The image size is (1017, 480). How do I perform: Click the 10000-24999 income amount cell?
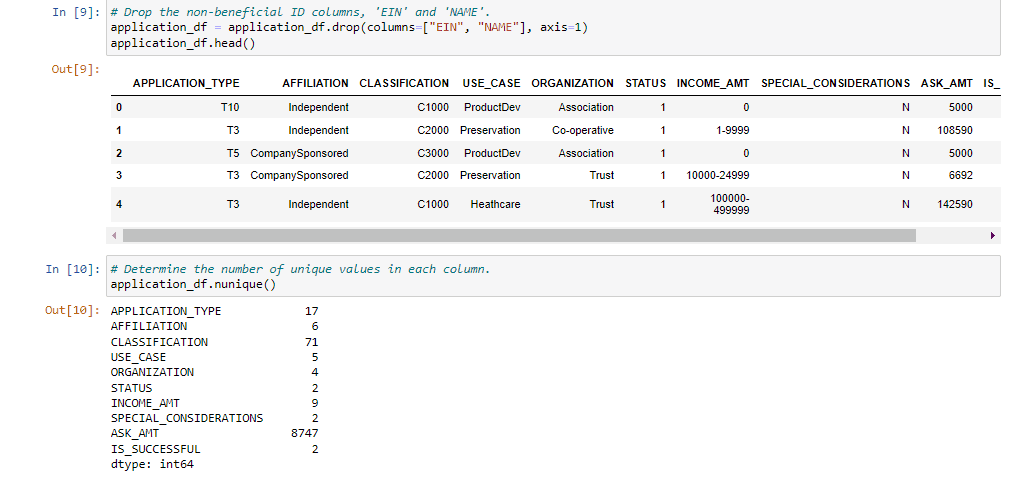tap(717, 175)
